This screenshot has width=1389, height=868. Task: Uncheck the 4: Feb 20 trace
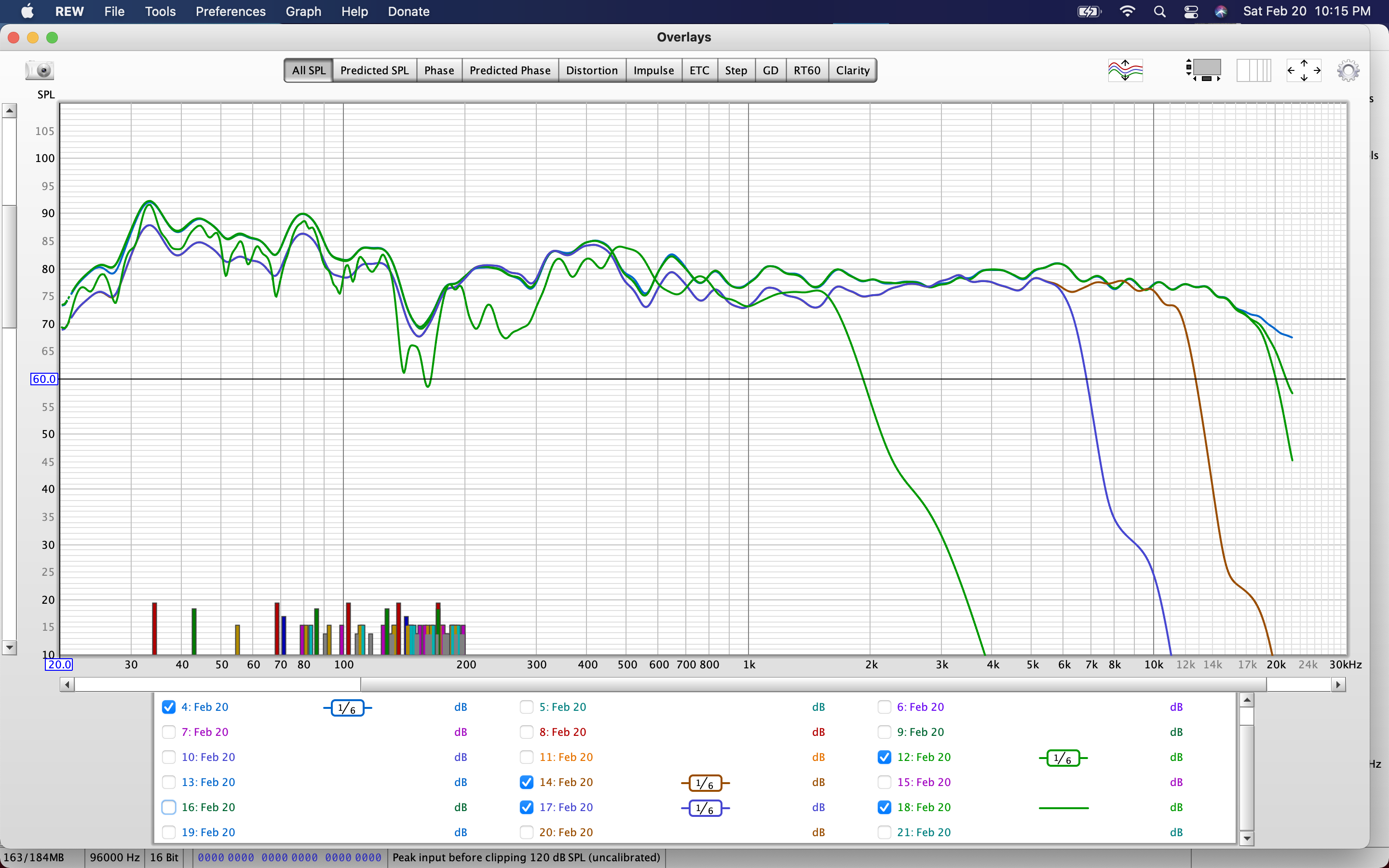168,706
